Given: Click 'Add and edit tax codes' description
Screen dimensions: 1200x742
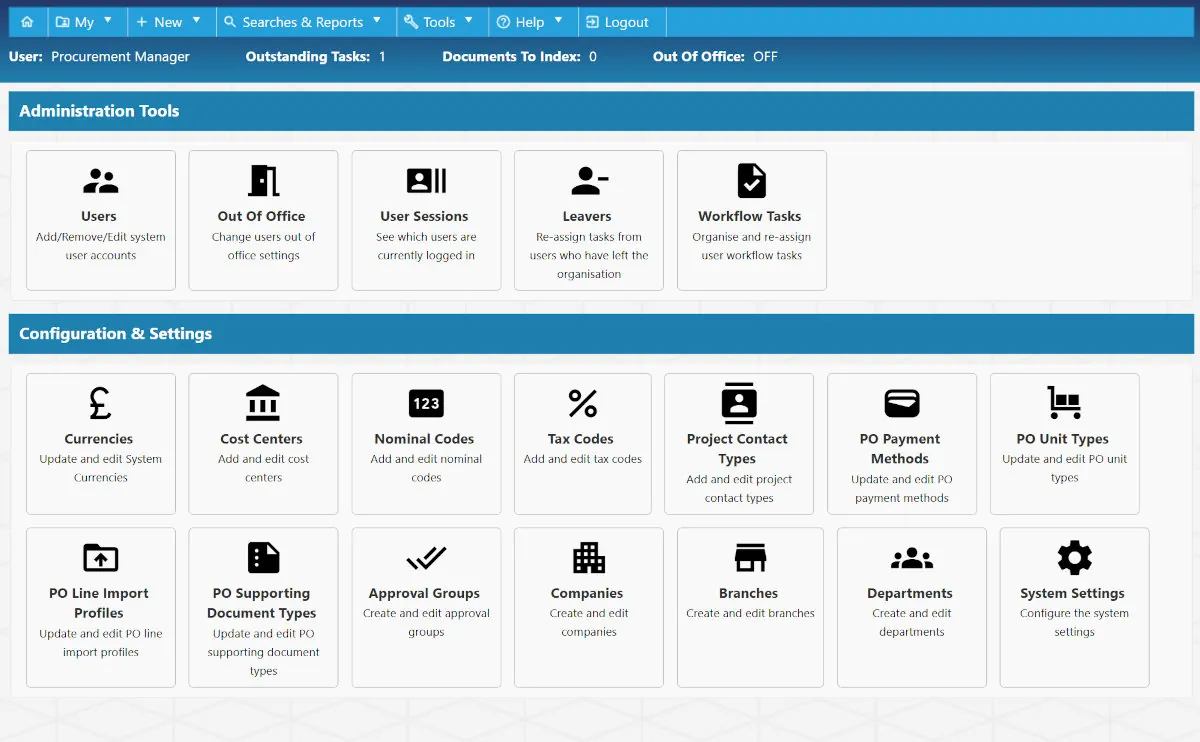Looking at the screenshot, I should point(583,459).
